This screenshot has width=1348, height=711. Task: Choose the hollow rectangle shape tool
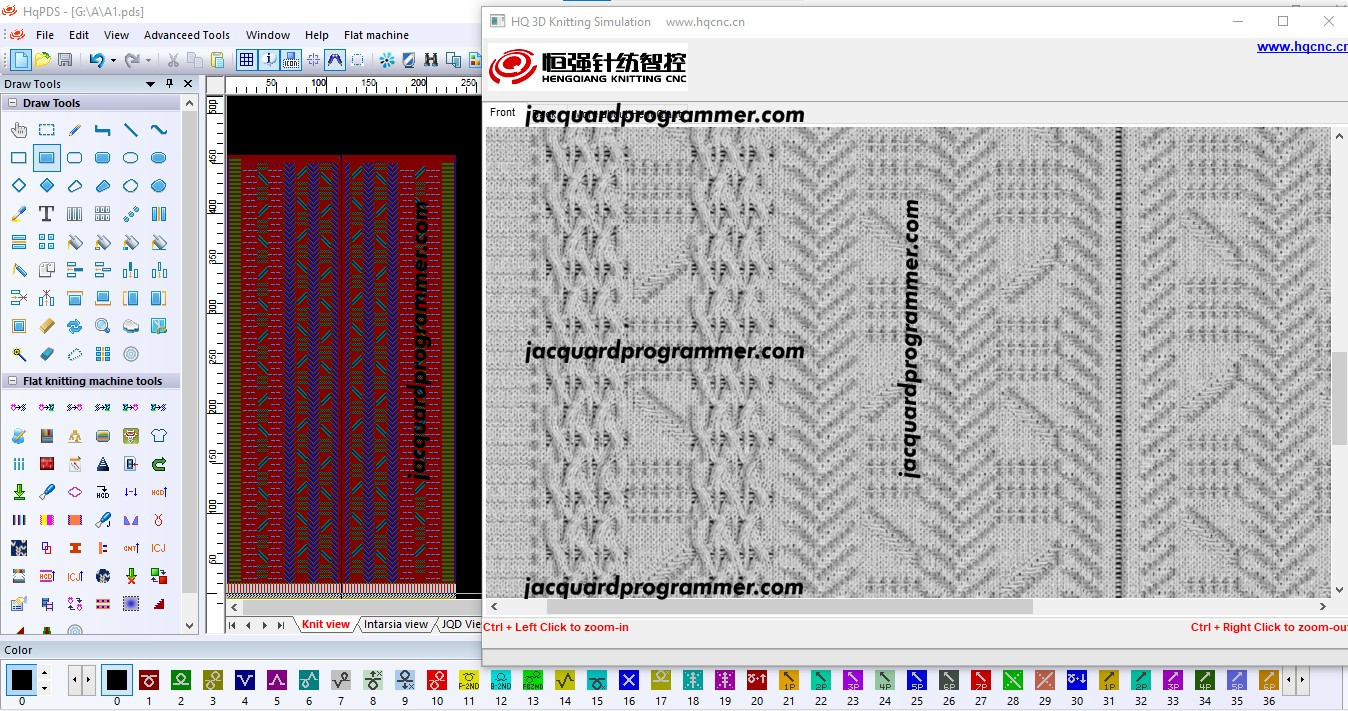tap(19, 158)
